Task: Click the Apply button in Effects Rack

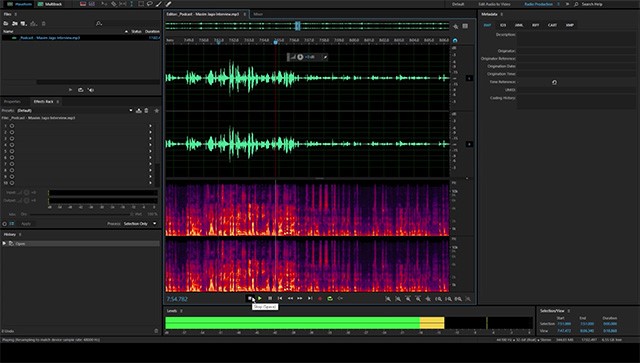Action: pos(26,224)
